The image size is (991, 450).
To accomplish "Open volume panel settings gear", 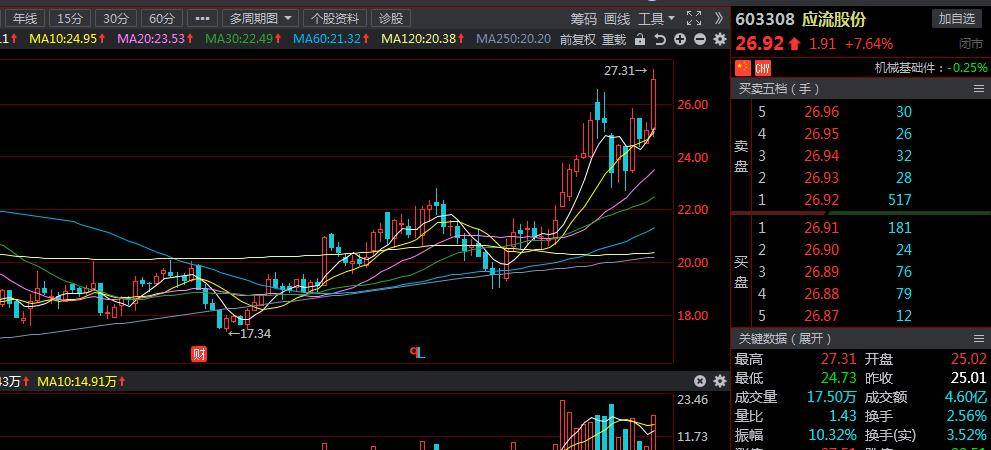I will 719,381.
